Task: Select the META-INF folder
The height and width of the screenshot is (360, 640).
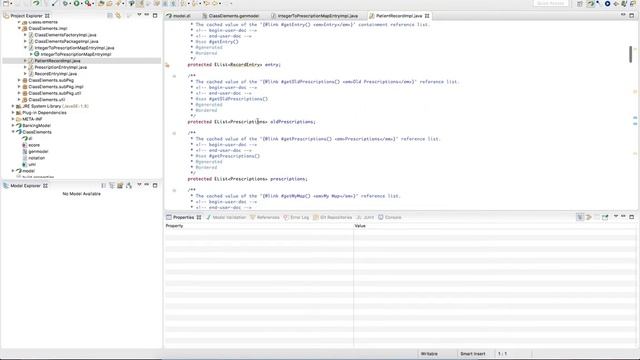Action: [x=32, y=119]
